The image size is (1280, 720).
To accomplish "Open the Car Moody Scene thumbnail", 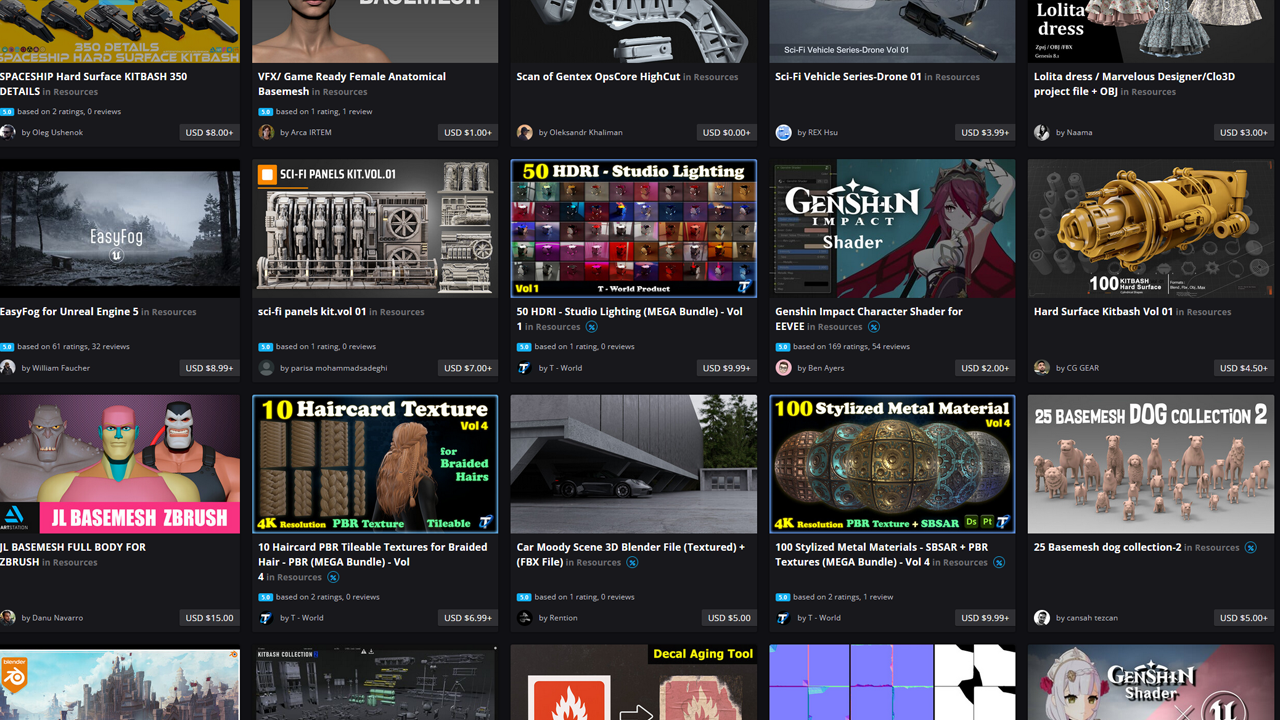I will [633, 464].
